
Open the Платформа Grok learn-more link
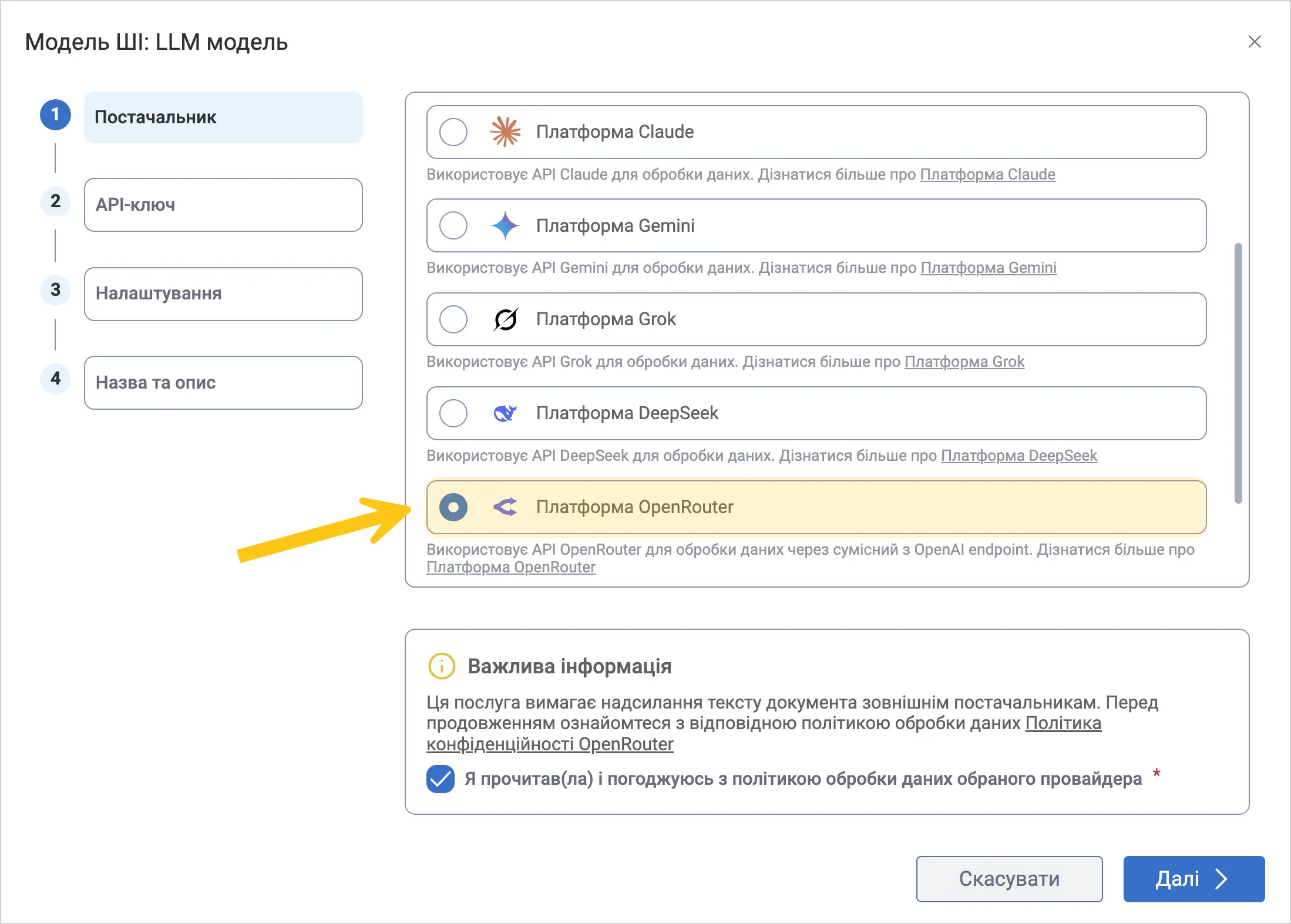[x=964, y=362]
